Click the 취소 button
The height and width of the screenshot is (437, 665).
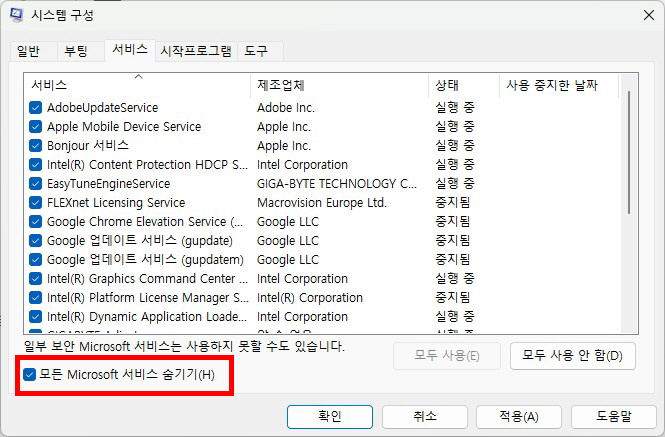point(425,417)
